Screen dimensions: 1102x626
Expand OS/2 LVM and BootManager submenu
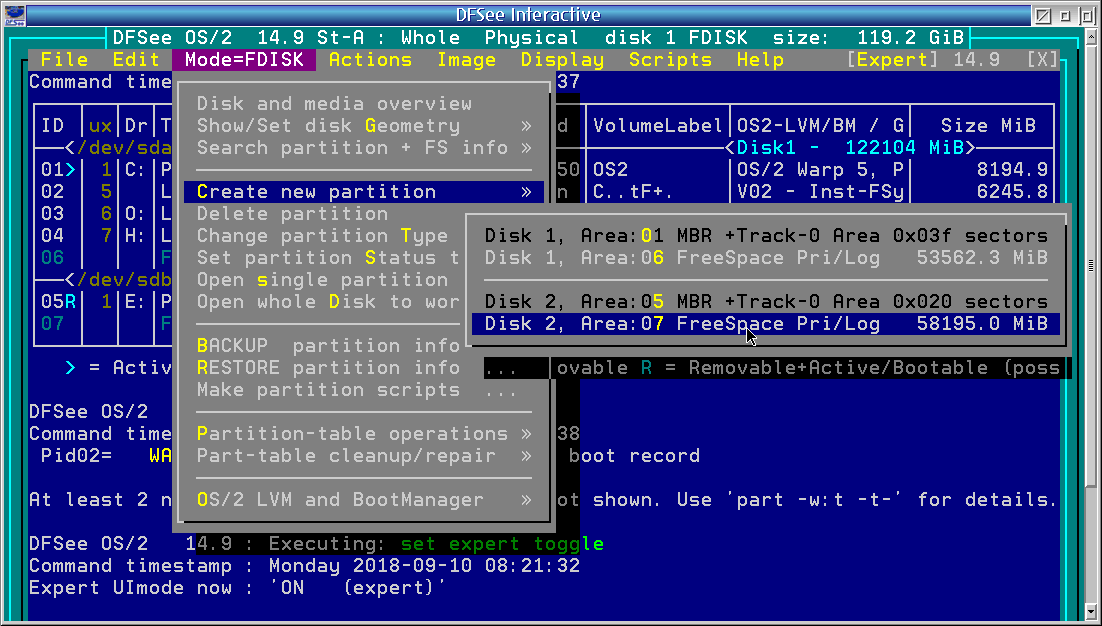[363, 500]
